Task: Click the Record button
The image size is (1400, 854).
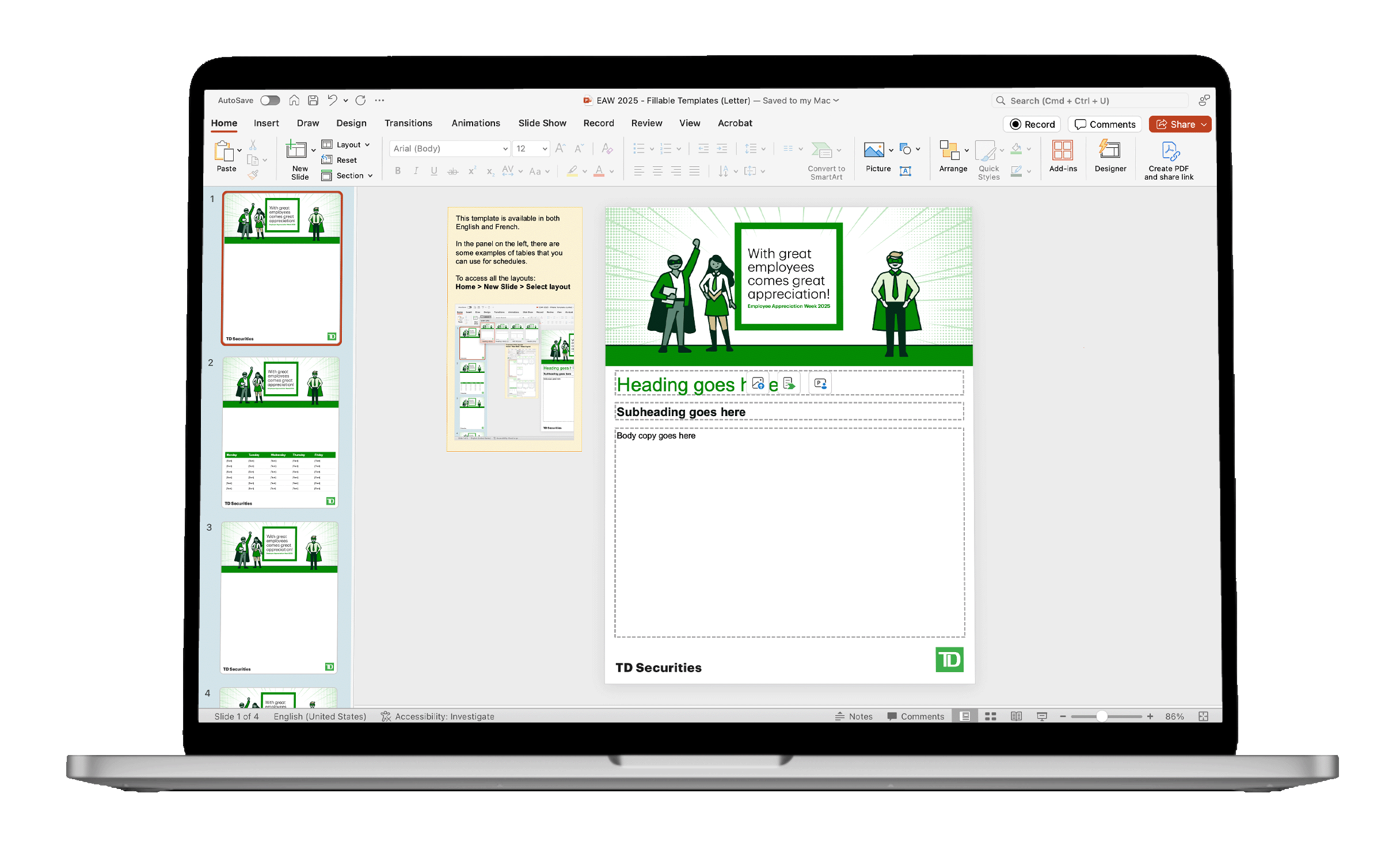Action: click(x=1031, y=124)
